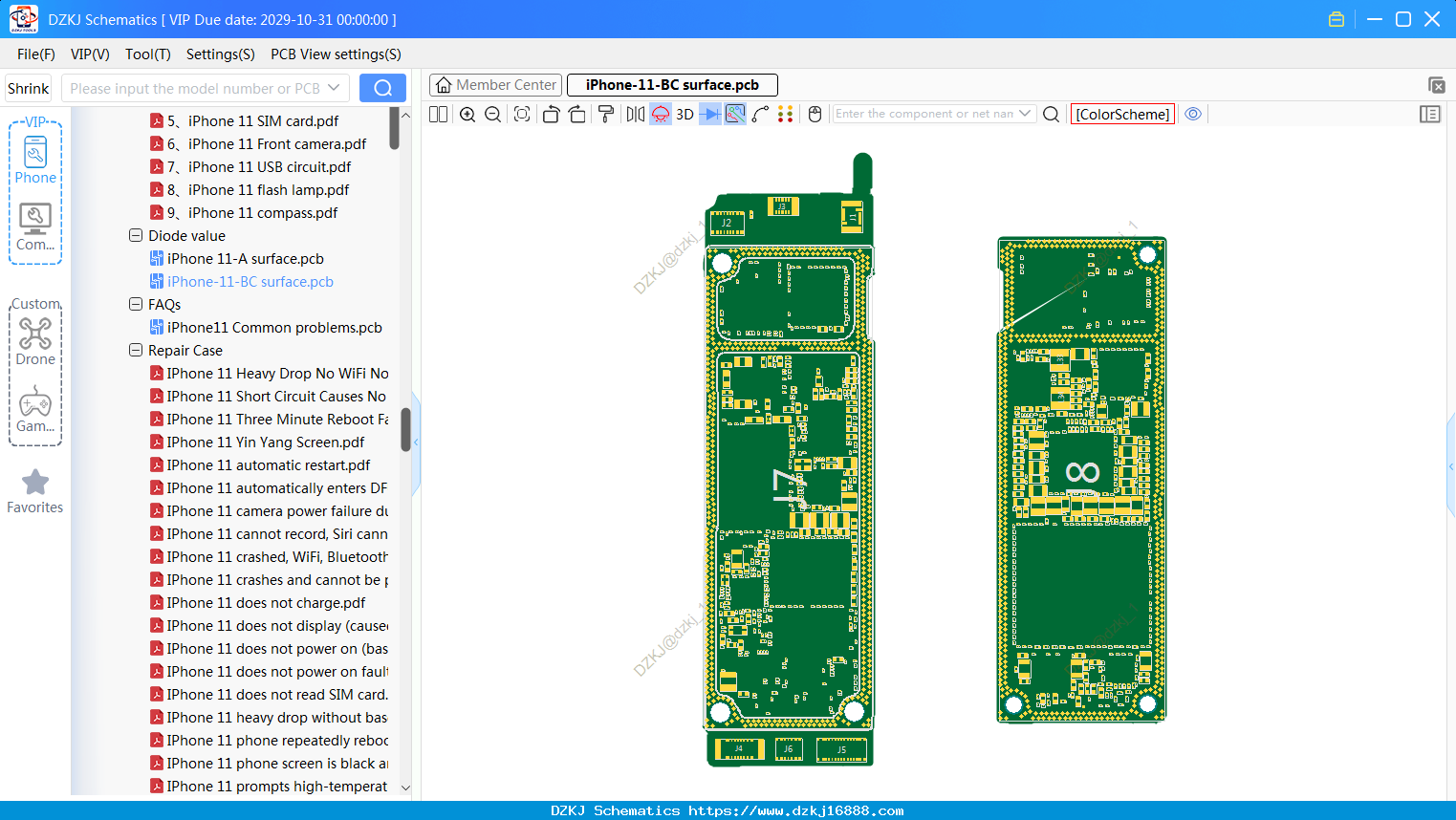Click the Shrink button
This screenshot has height=820, width=1456.
(28, 88)
